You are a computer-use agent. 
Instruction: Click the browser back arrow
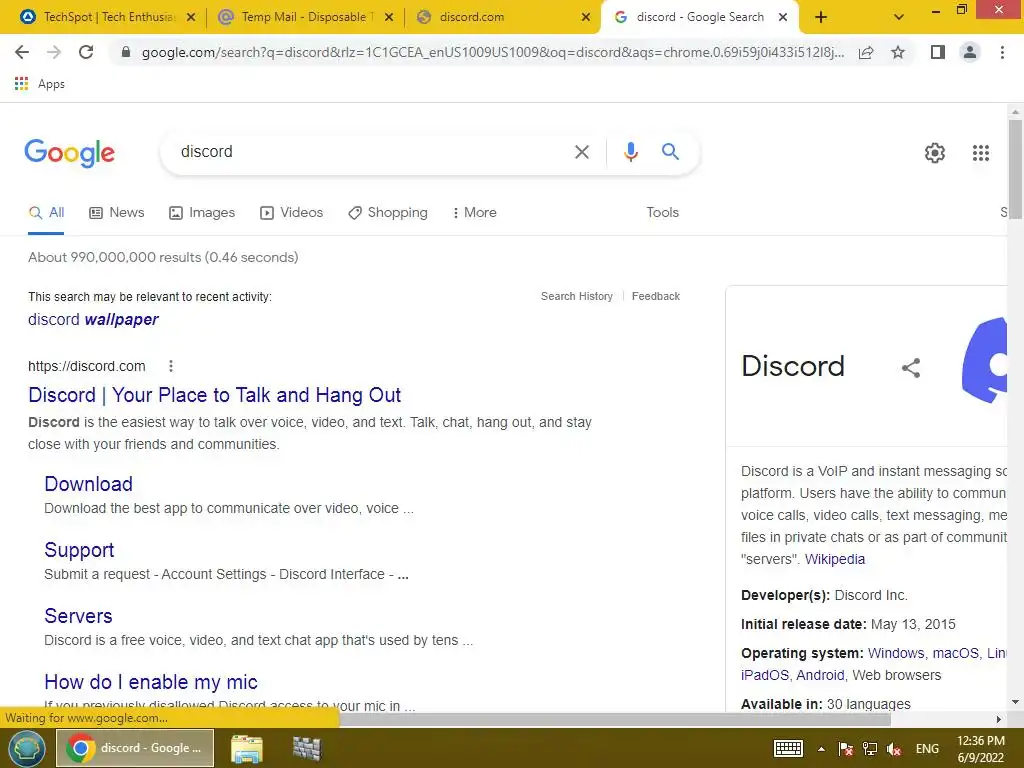coord(22,52)
